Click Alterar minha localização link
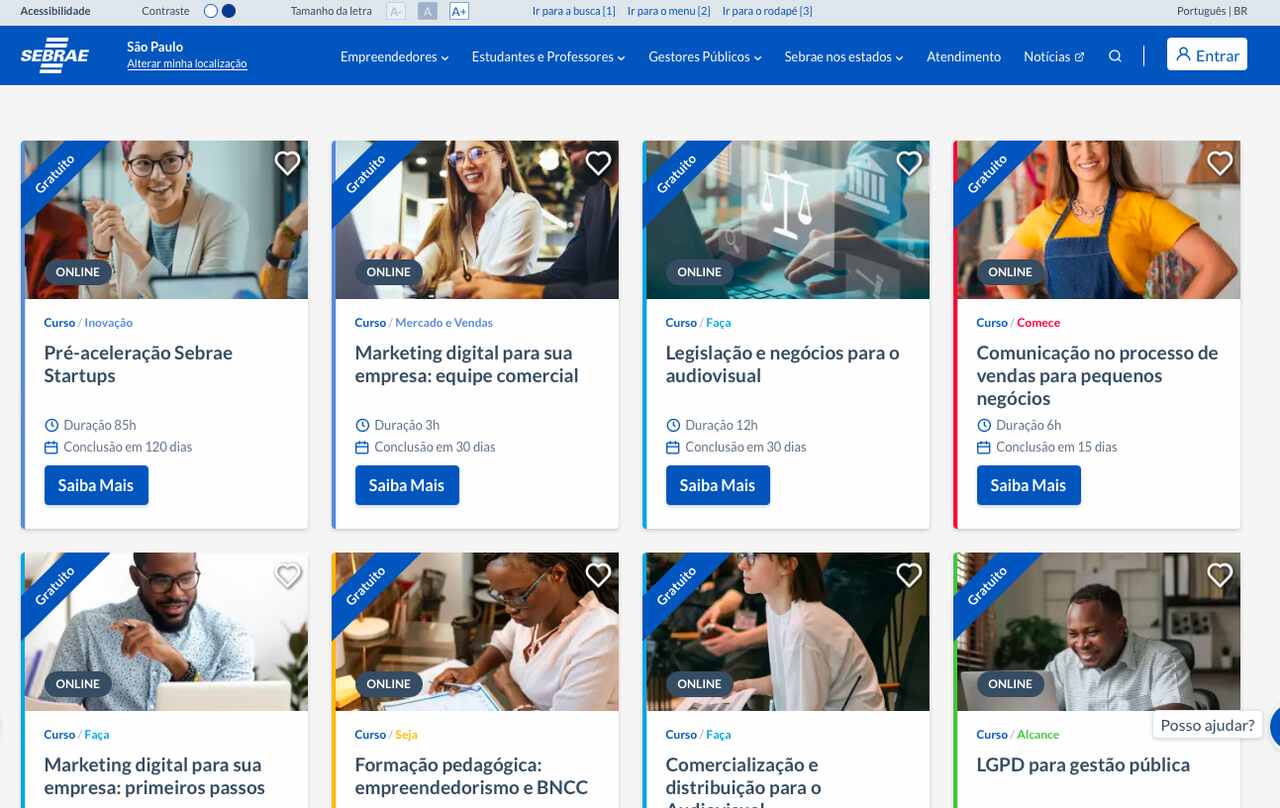The width and height of the screenshot is (1280, 808). point(187,64)
